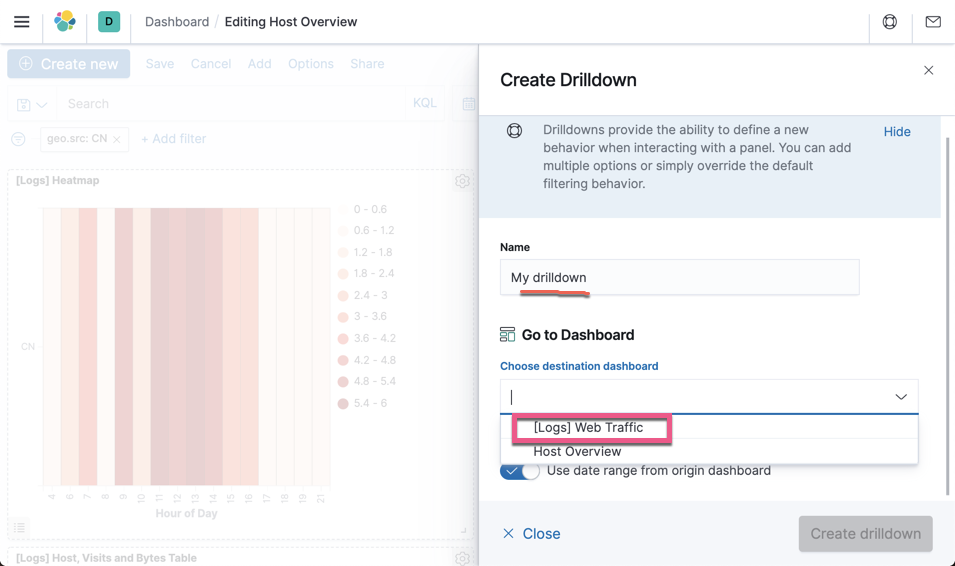Viewport: 955px width, 566px height.
Task: Open the help lifebuoy icon in header
Action: point(890,22)
